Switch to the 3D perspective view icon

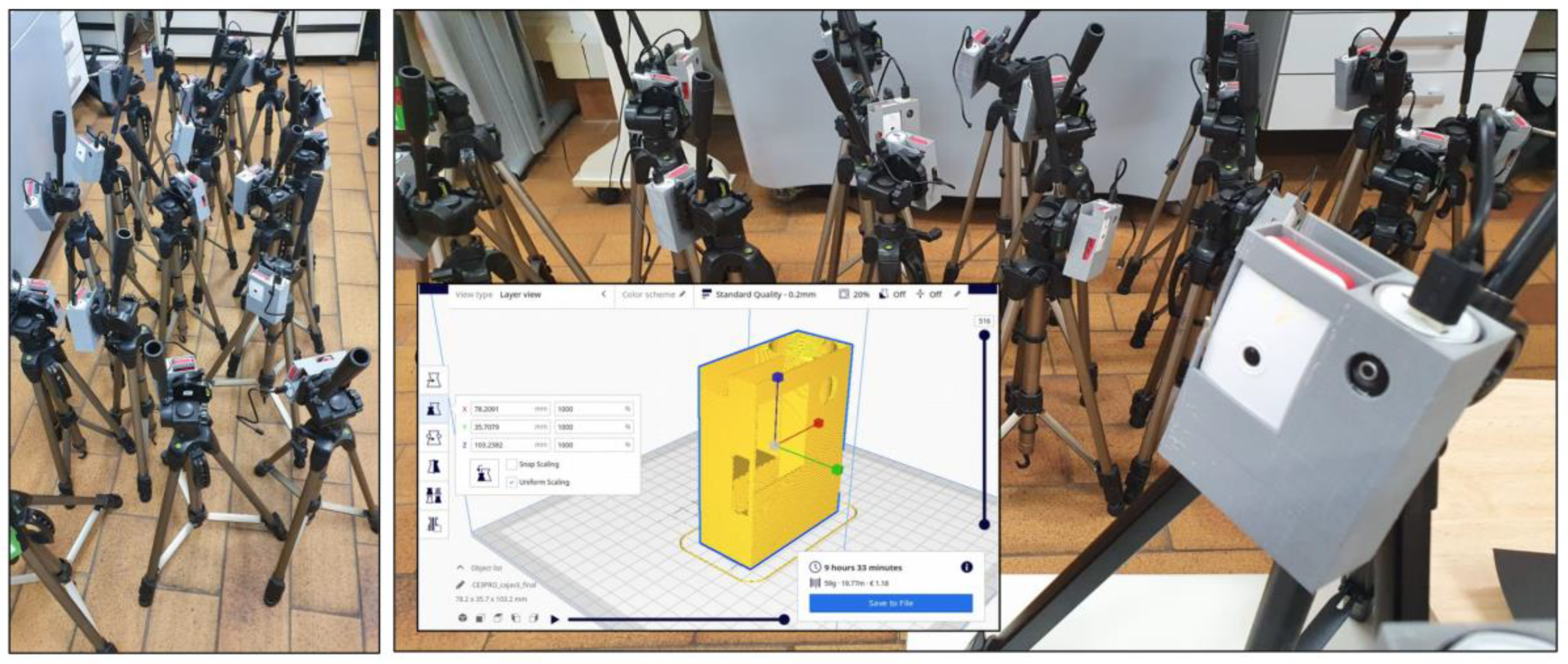pos(463,618)
